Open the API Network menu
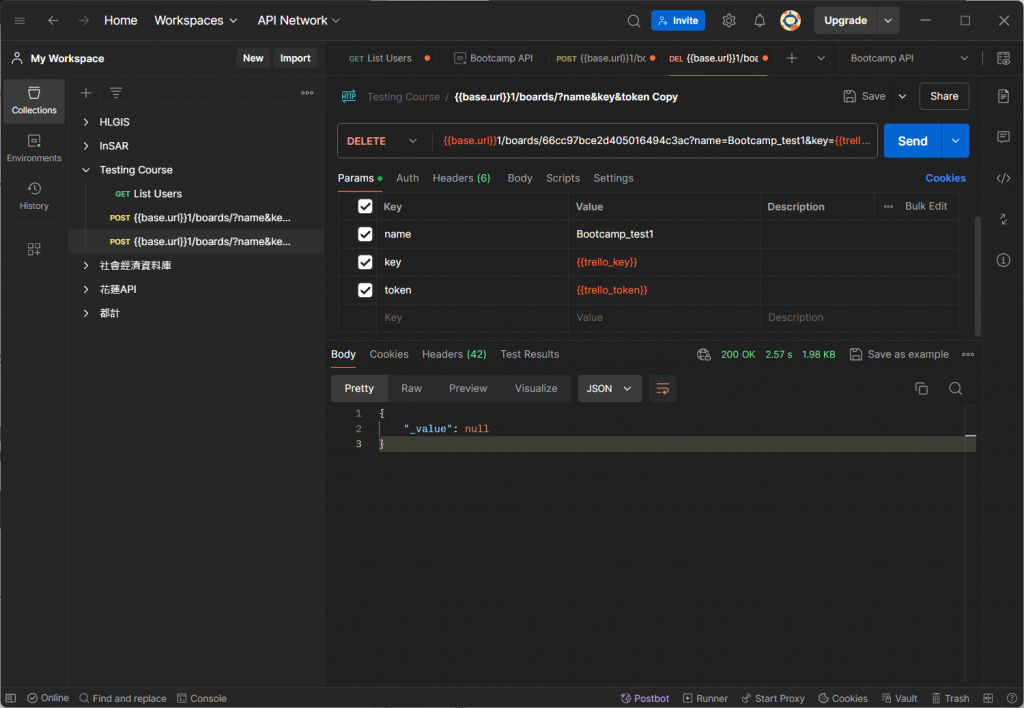Screen dimensions: 1024x708 (298, 21)
